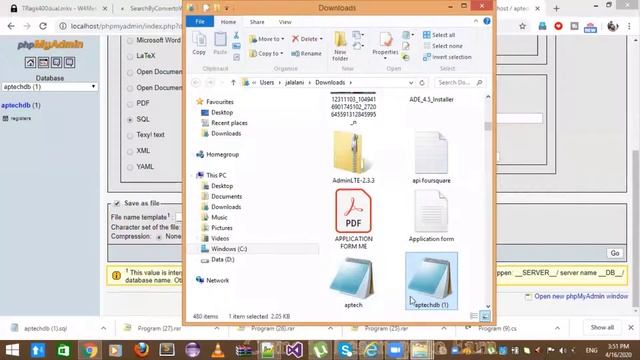Screen dimensions: 640x360
Task: Open the File menu in Explorer
Action: [200, 22]
